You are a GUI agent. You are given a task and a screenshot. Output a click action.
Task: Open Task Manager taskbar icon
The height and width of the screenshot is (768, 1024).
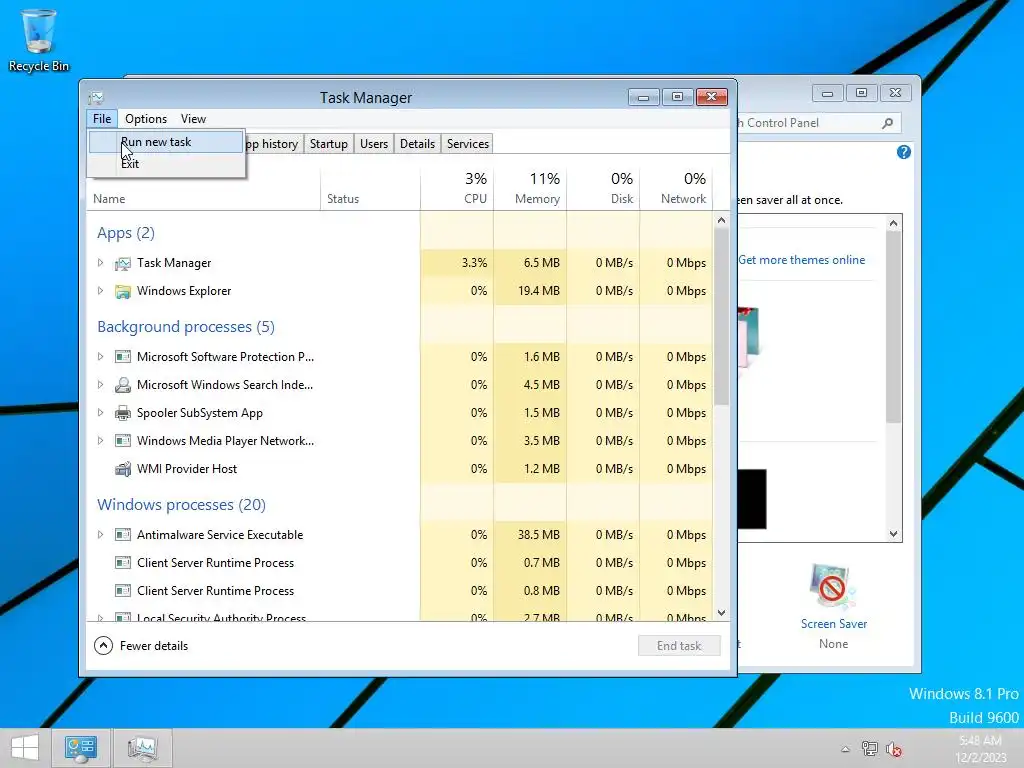[x=142, y=748]
